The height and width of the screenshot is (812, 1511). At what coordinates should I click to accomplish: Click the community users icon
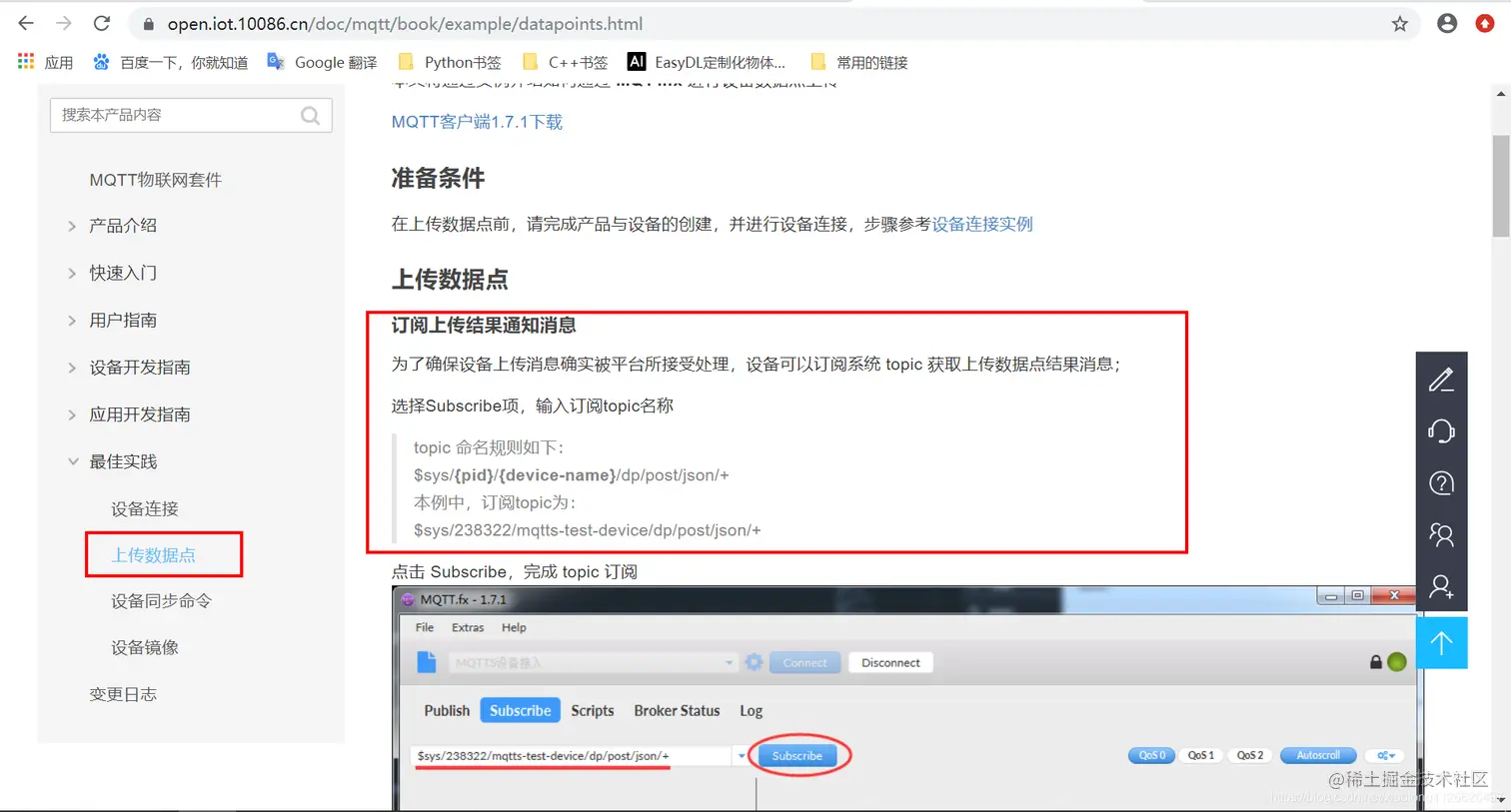click(1441, 535)
